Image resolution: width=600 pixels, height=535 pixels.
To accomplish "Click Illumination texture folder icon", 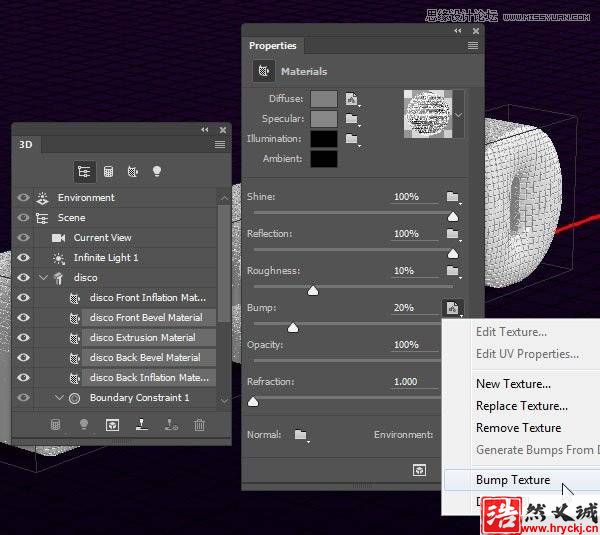I will pos(352,139).
